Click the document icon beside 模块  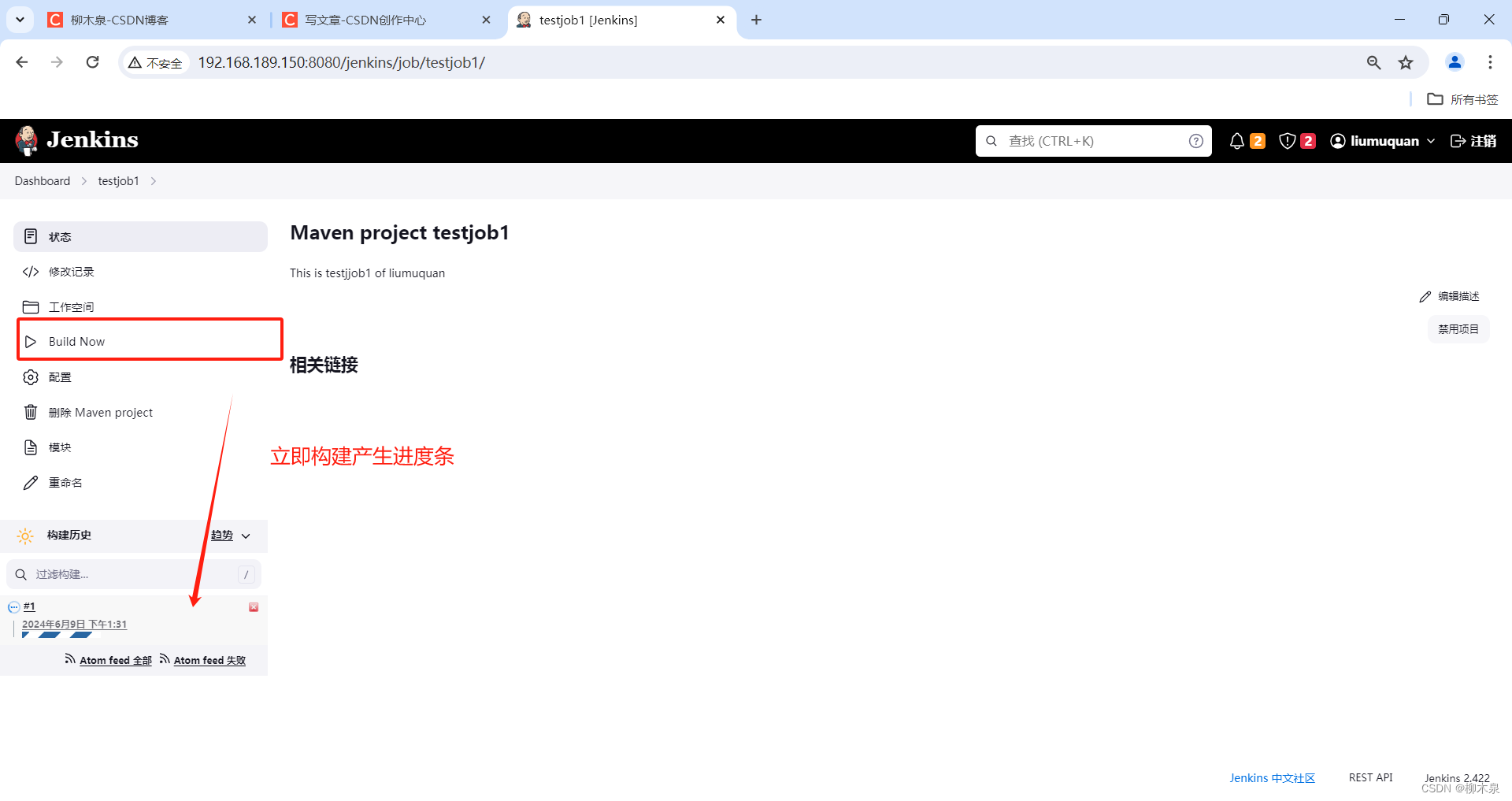coord(31,447)
